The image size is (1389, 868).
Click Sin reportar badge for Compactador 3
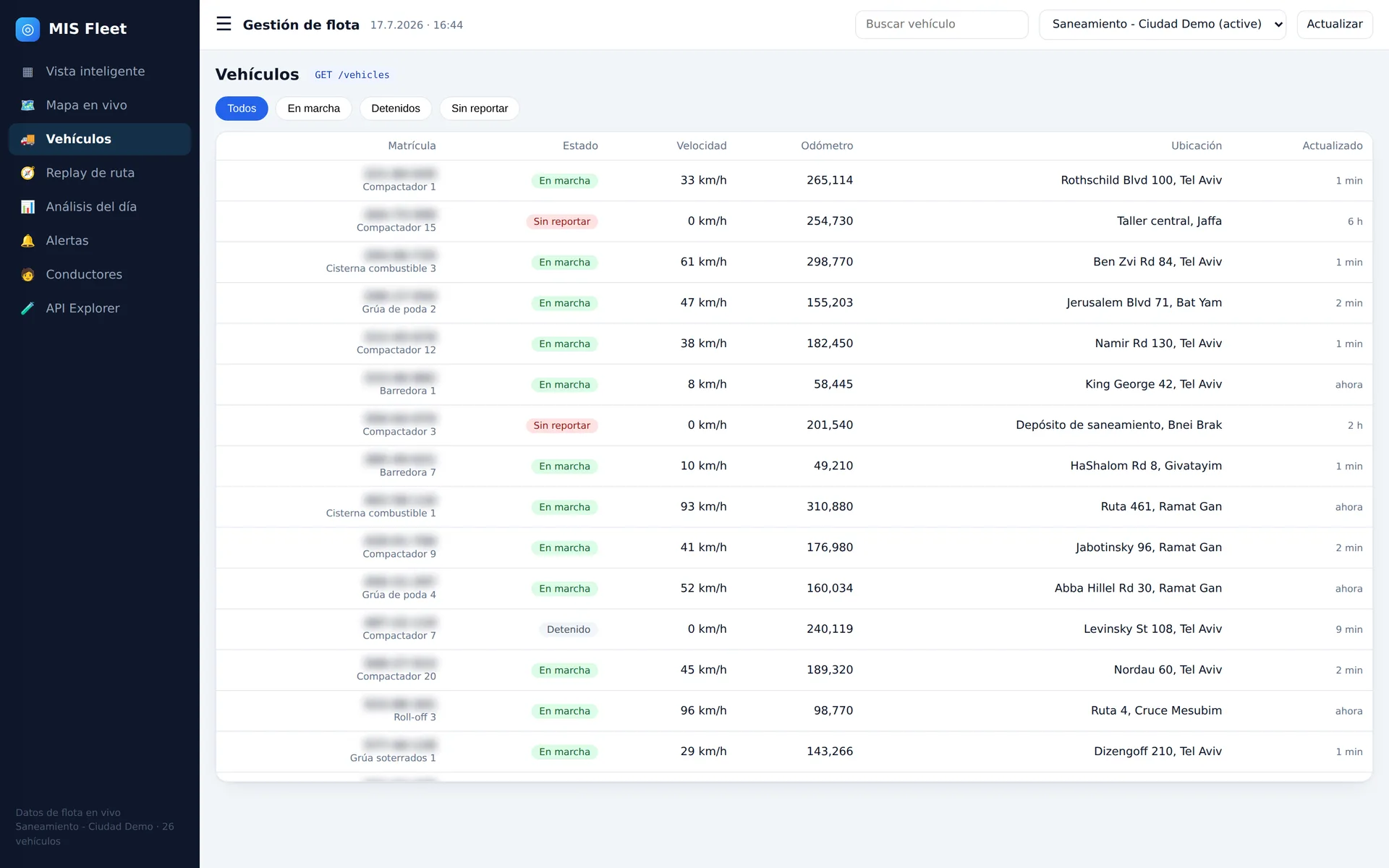click(x=561, y=425)
